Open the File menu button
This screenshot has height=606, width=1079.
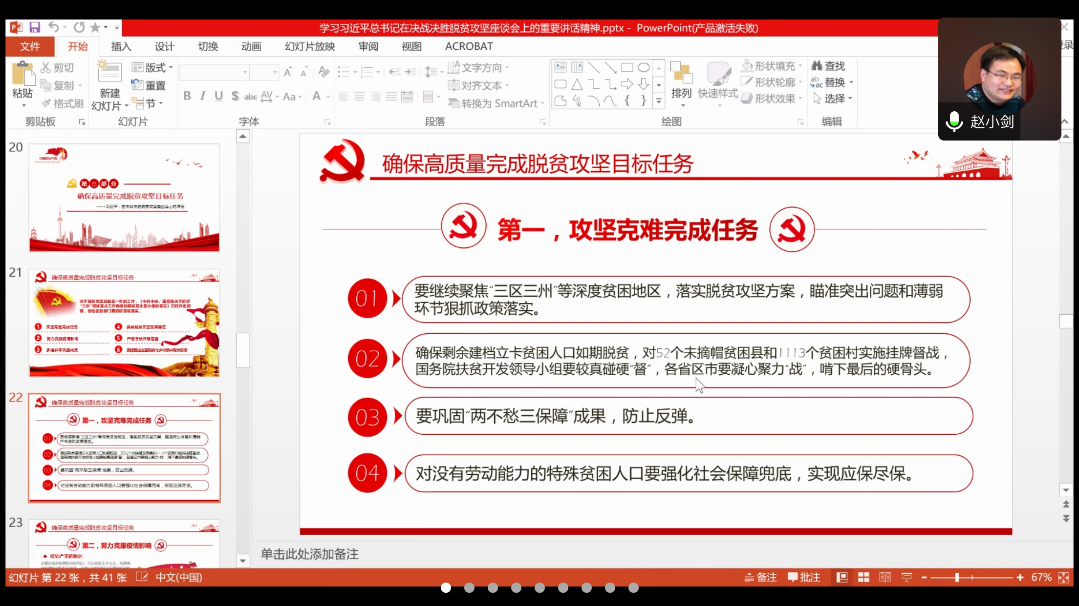(30, 46)
